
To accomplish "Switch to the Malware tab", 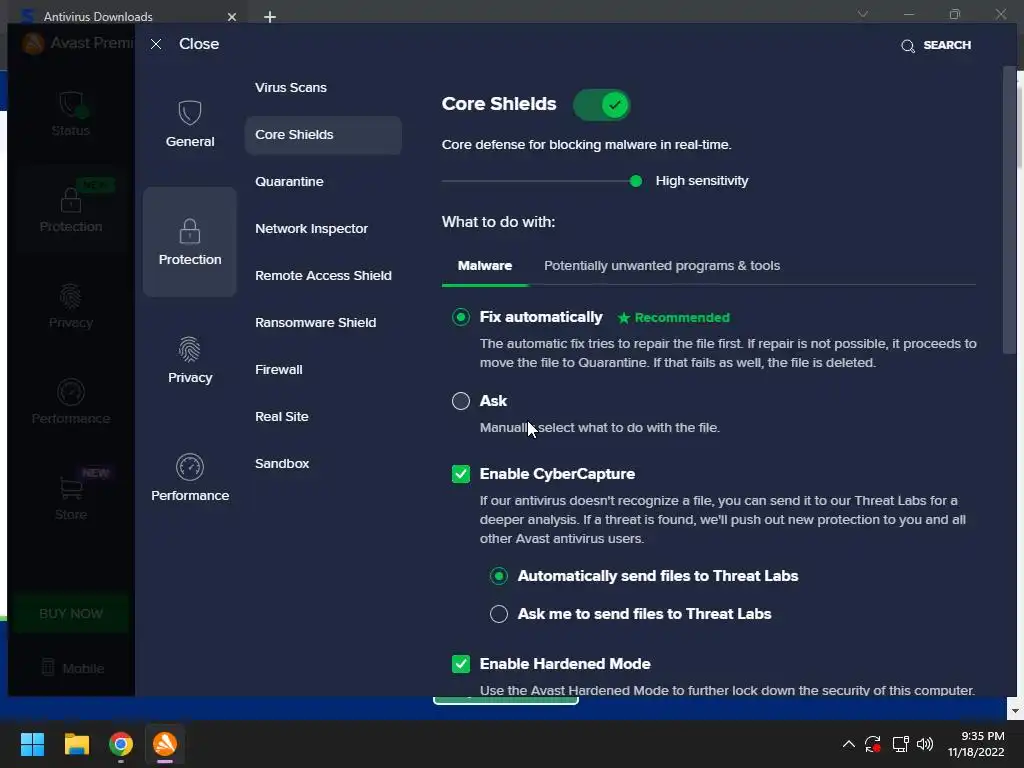I will pos(485,266).
